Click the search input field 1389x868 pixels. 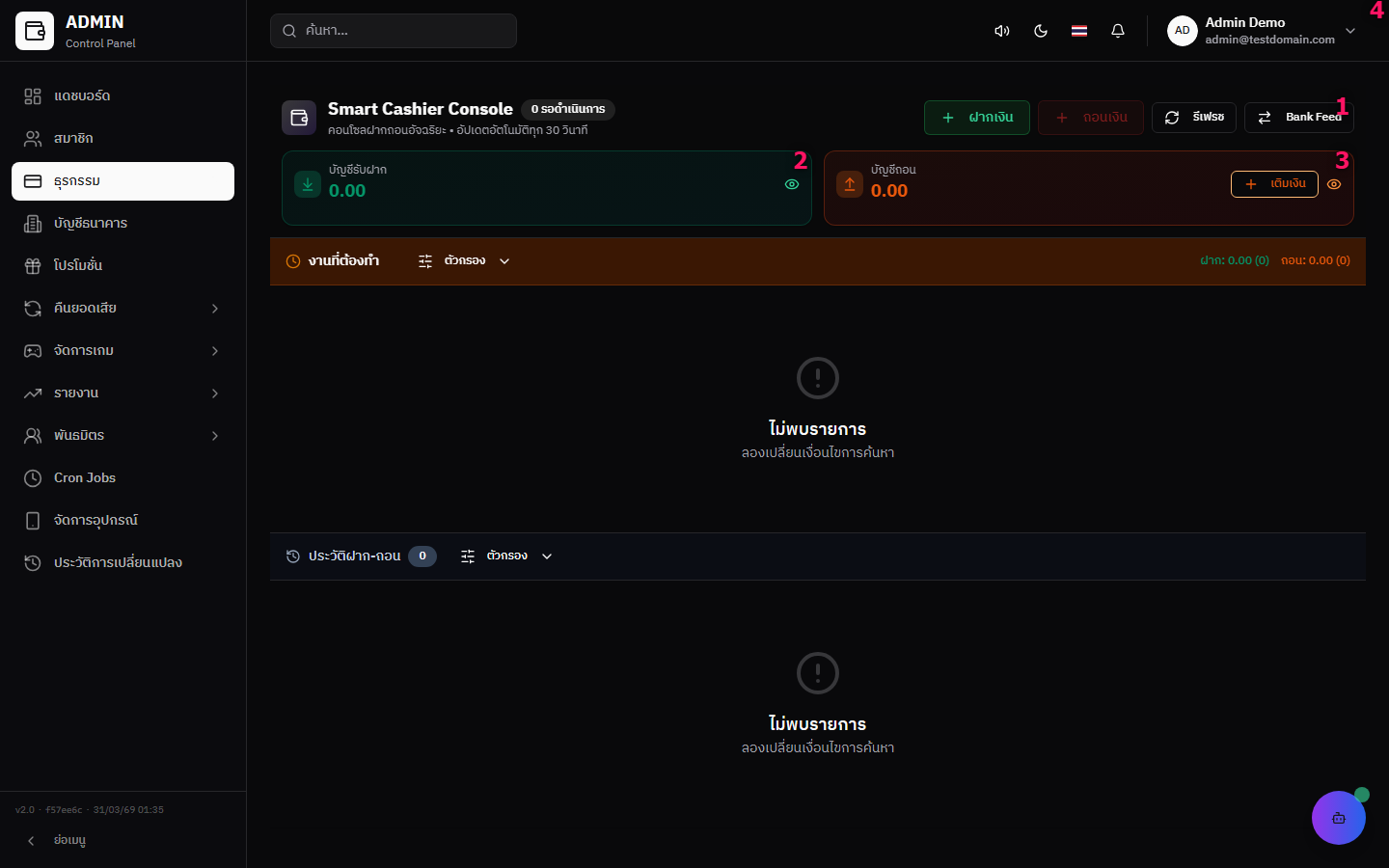point(394,31)
